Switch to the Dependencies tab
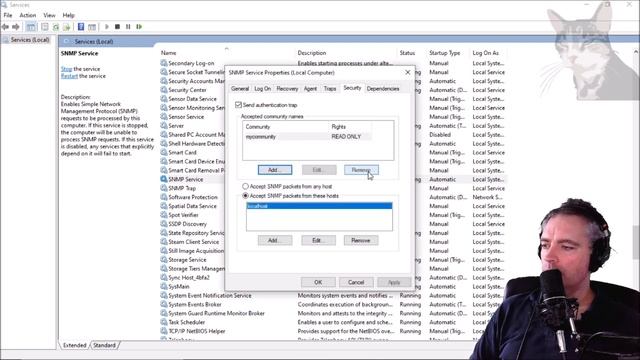640x360 pixels. 383,89
